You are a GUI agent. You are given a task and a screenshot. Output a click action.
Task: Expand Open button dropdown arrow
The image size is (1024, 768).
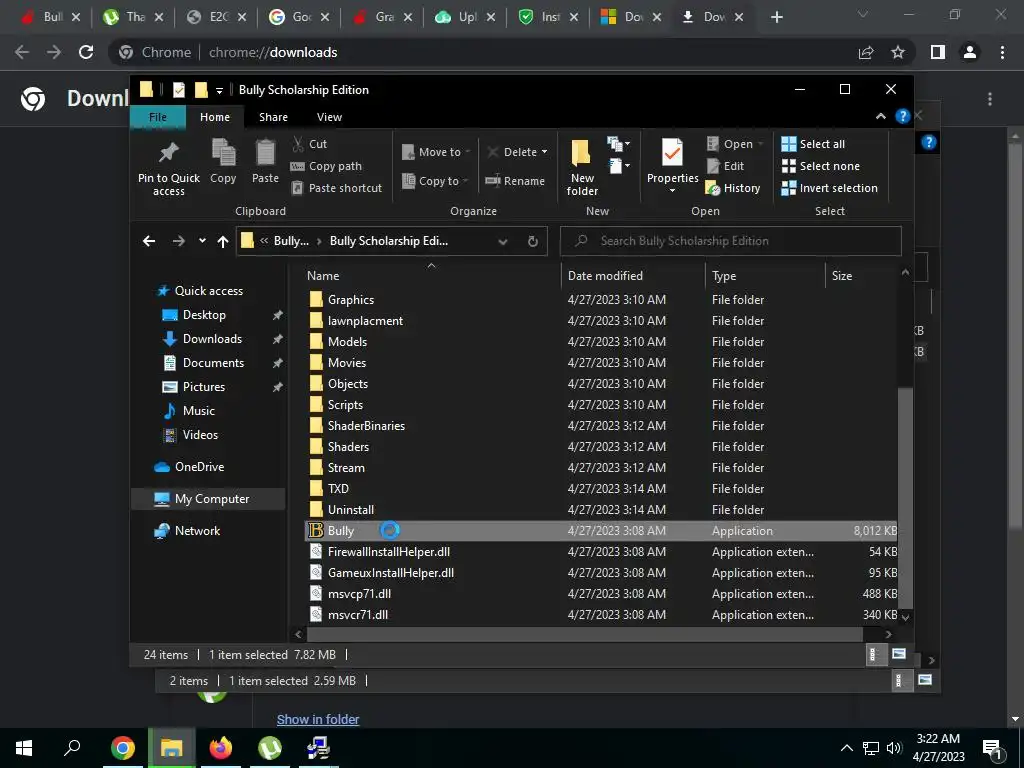(761, 144)
